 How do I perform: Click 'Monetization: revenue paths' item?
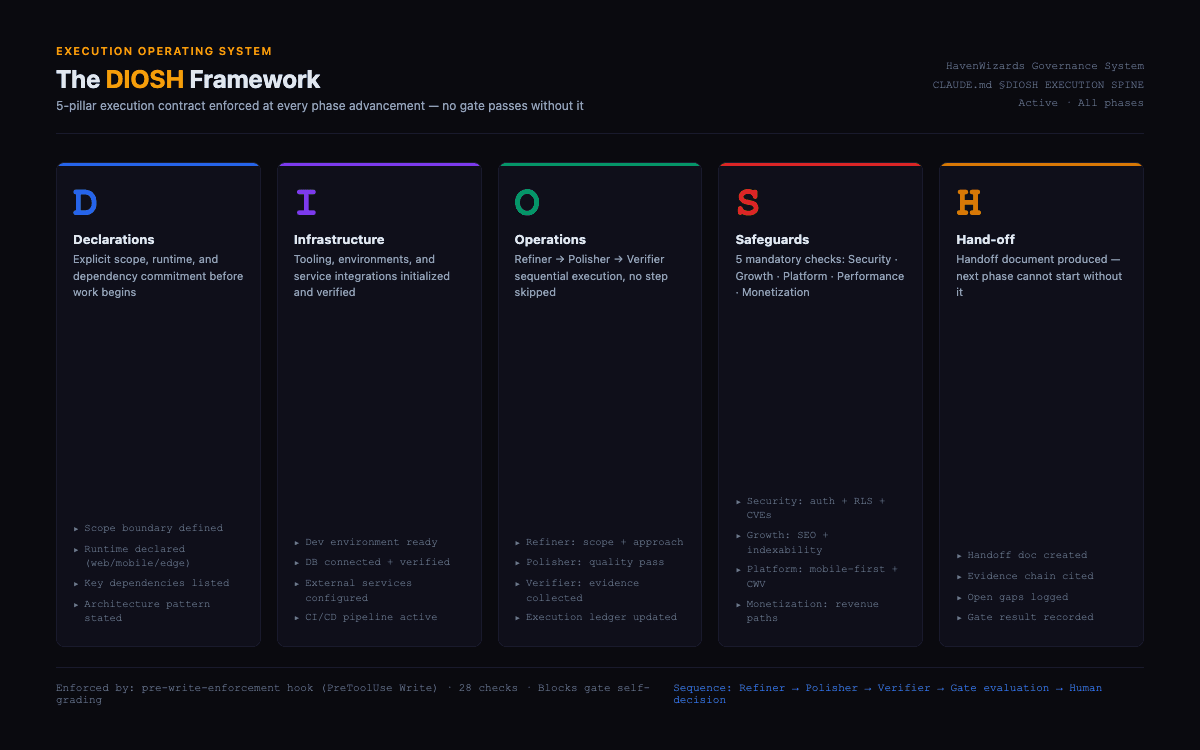coord(807,611)
